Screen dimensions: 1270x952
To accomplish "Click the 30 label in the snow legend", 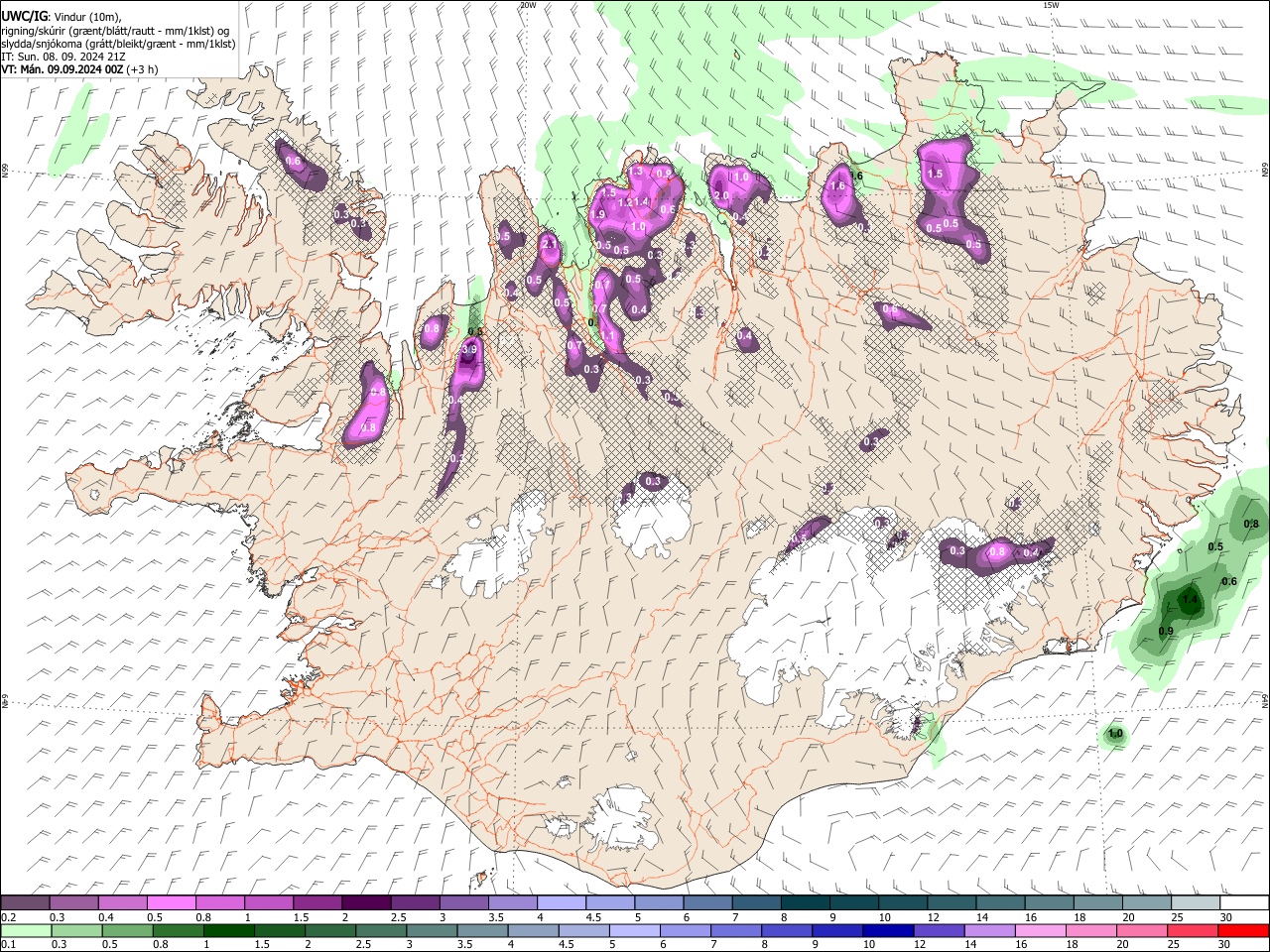I will click(1226, 917).
